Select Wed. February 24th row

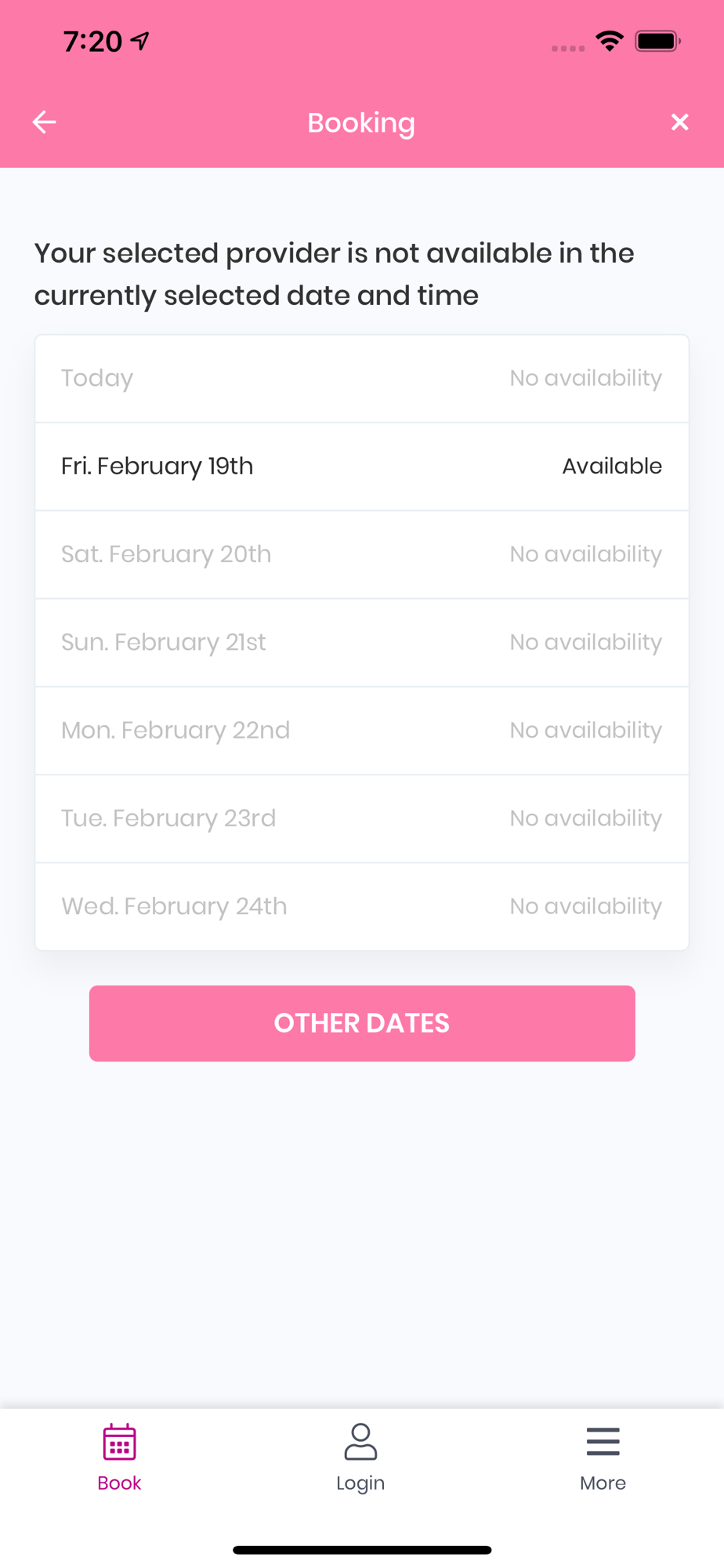pyautogui.click(x=361, y=906)
